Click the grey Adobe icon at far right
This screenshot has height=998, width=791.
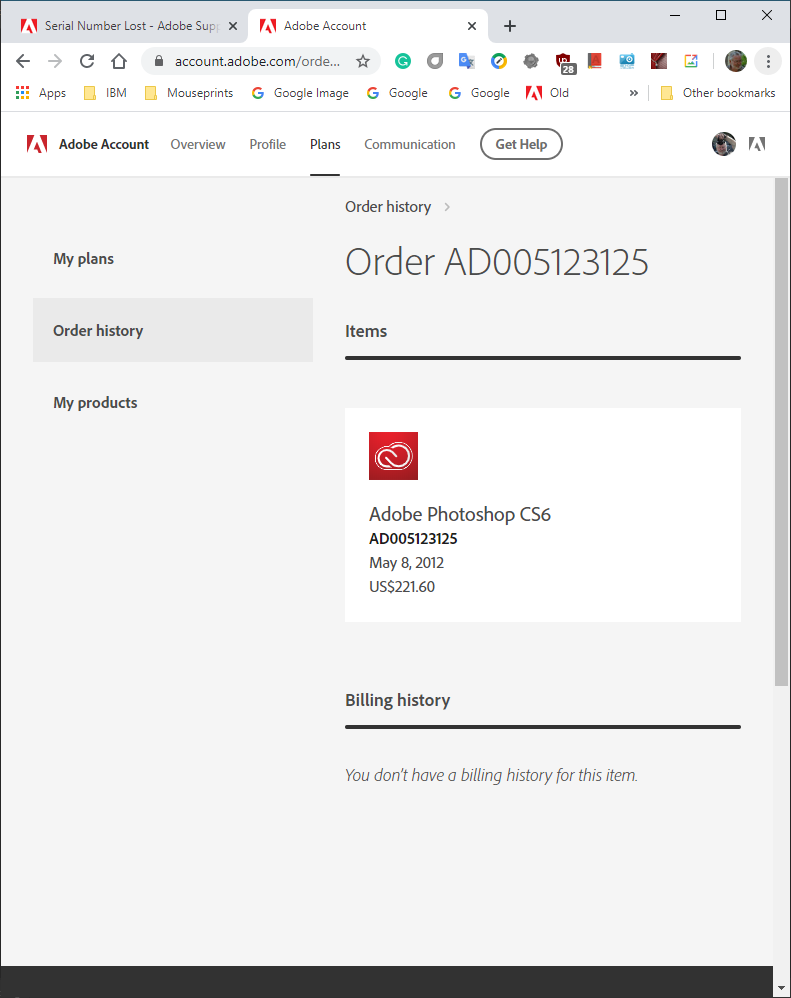click(757, 144)
